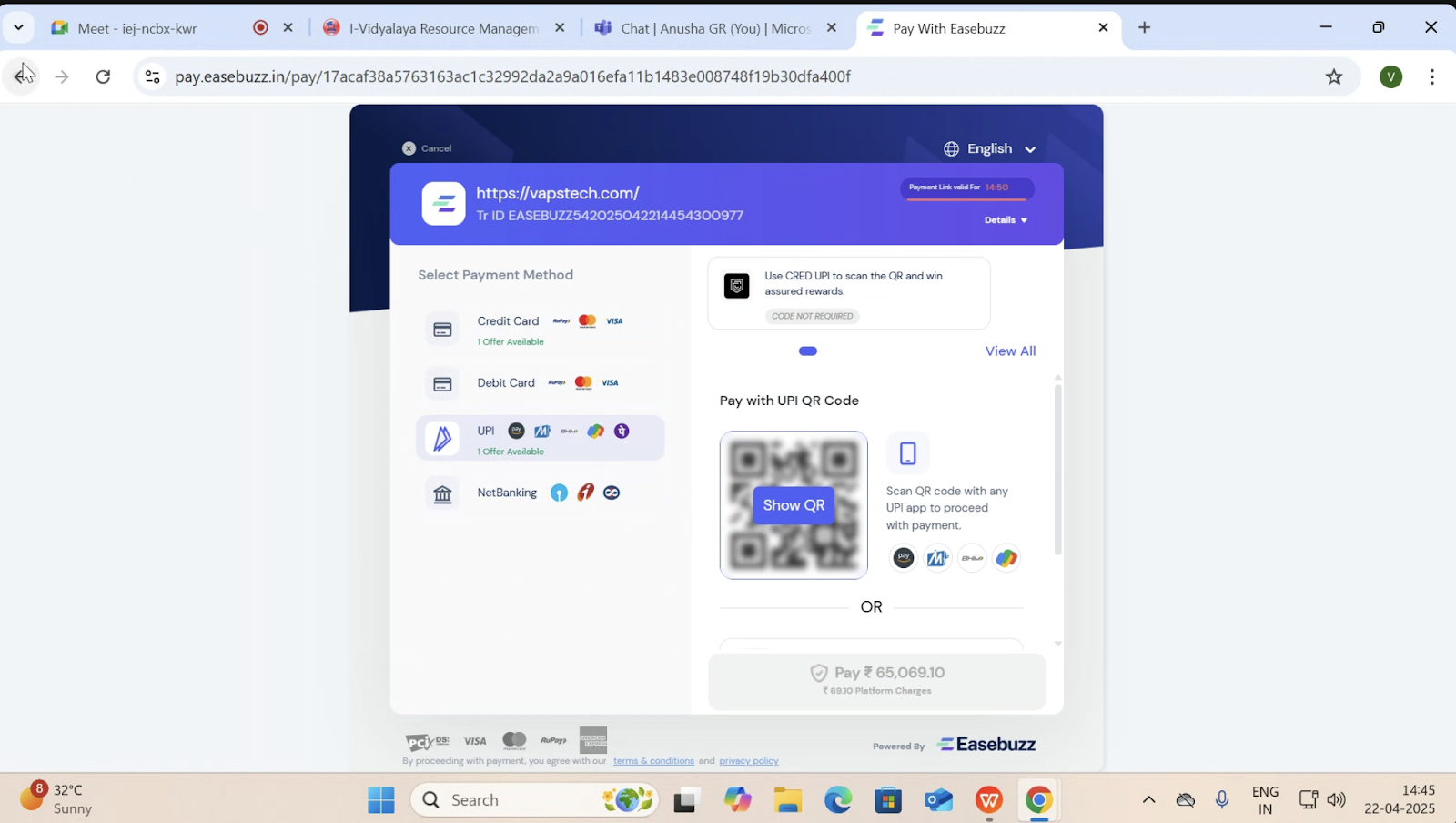Viewport: 1456px width, 823px height.
Task: Click the Pay ₹ 65,069.10 button
Action: point(877,681)
